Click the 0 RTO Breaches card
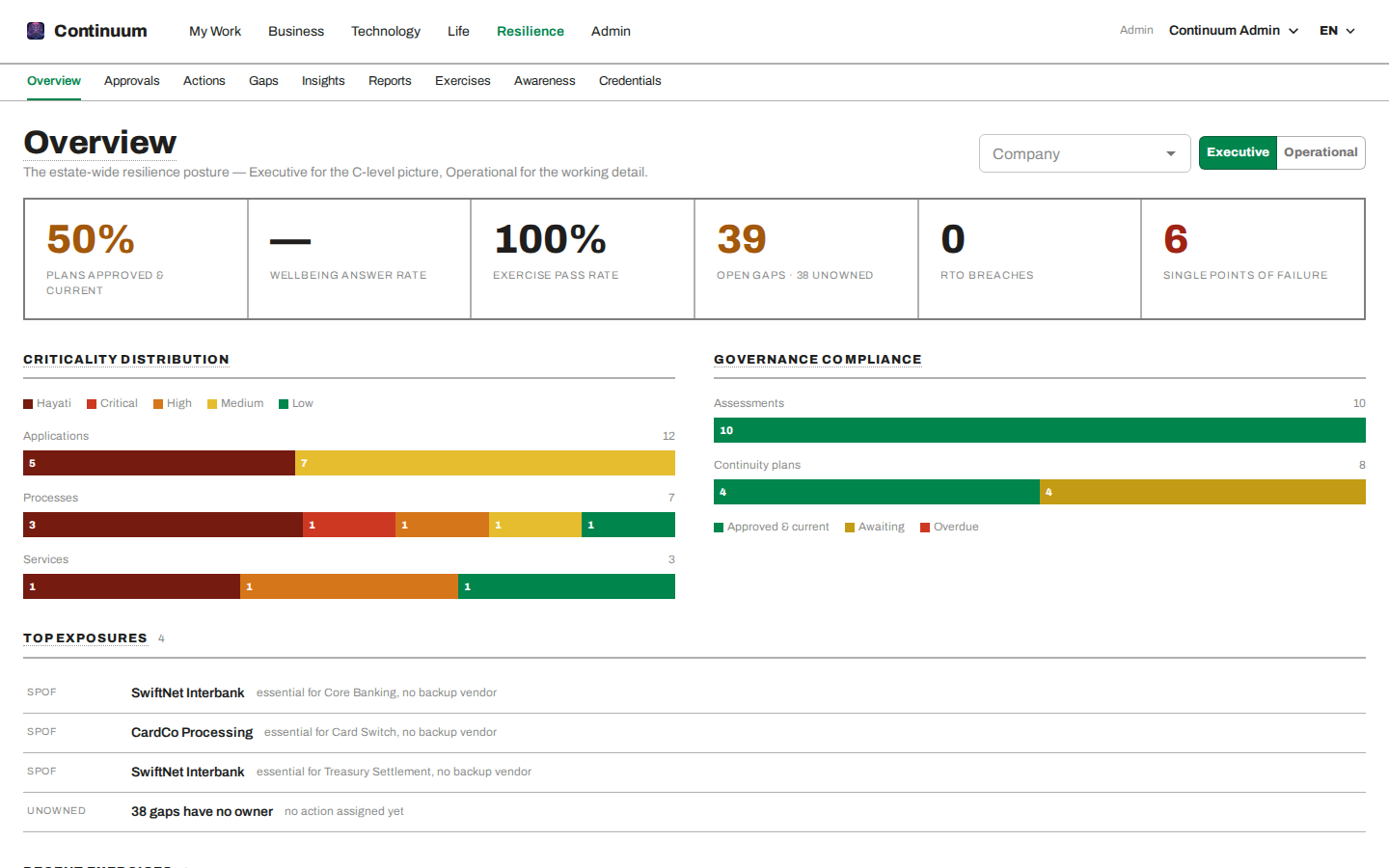 coord(1029,258)
